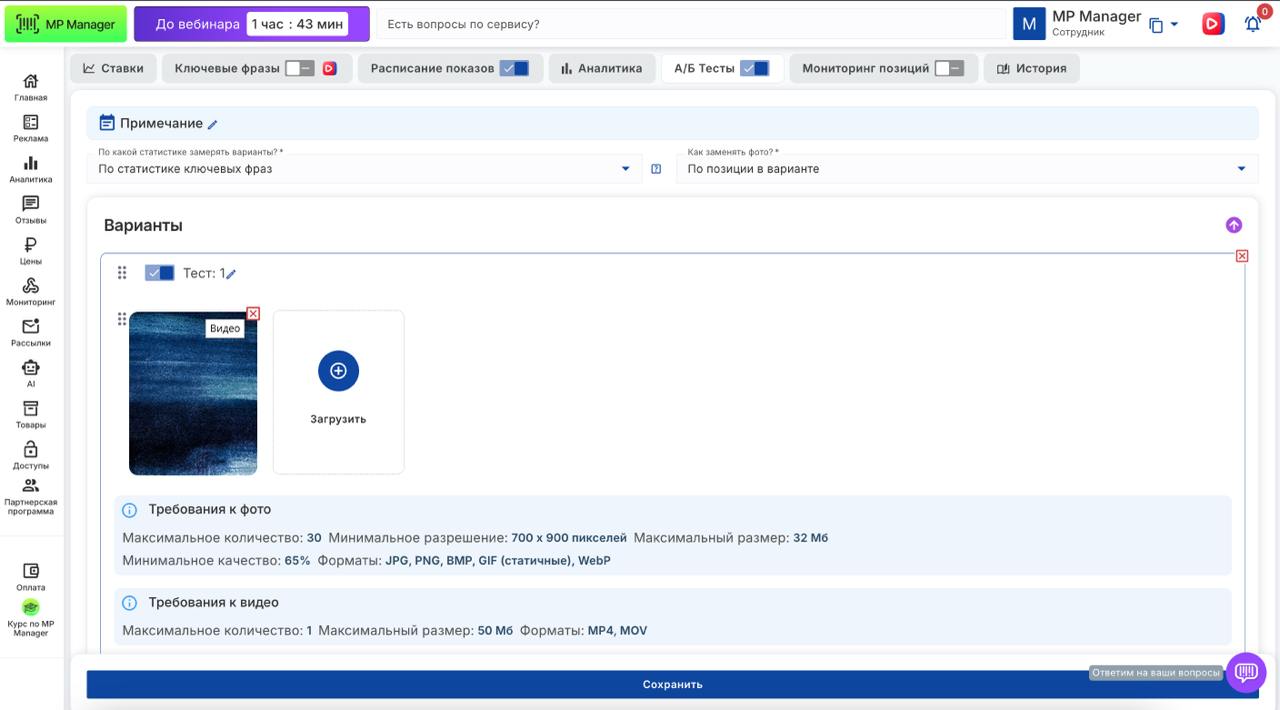Viewport: 1280px width, 710px height.
Task: Remove the video thumbnail with red X
Action: pos(253,314)
